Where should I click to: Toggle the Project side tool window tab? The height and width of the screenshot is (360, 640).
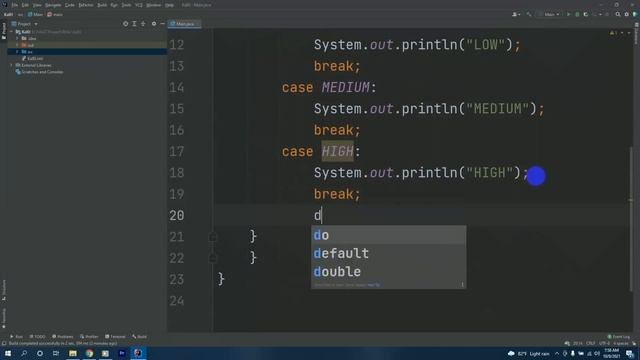coord(4,31)
